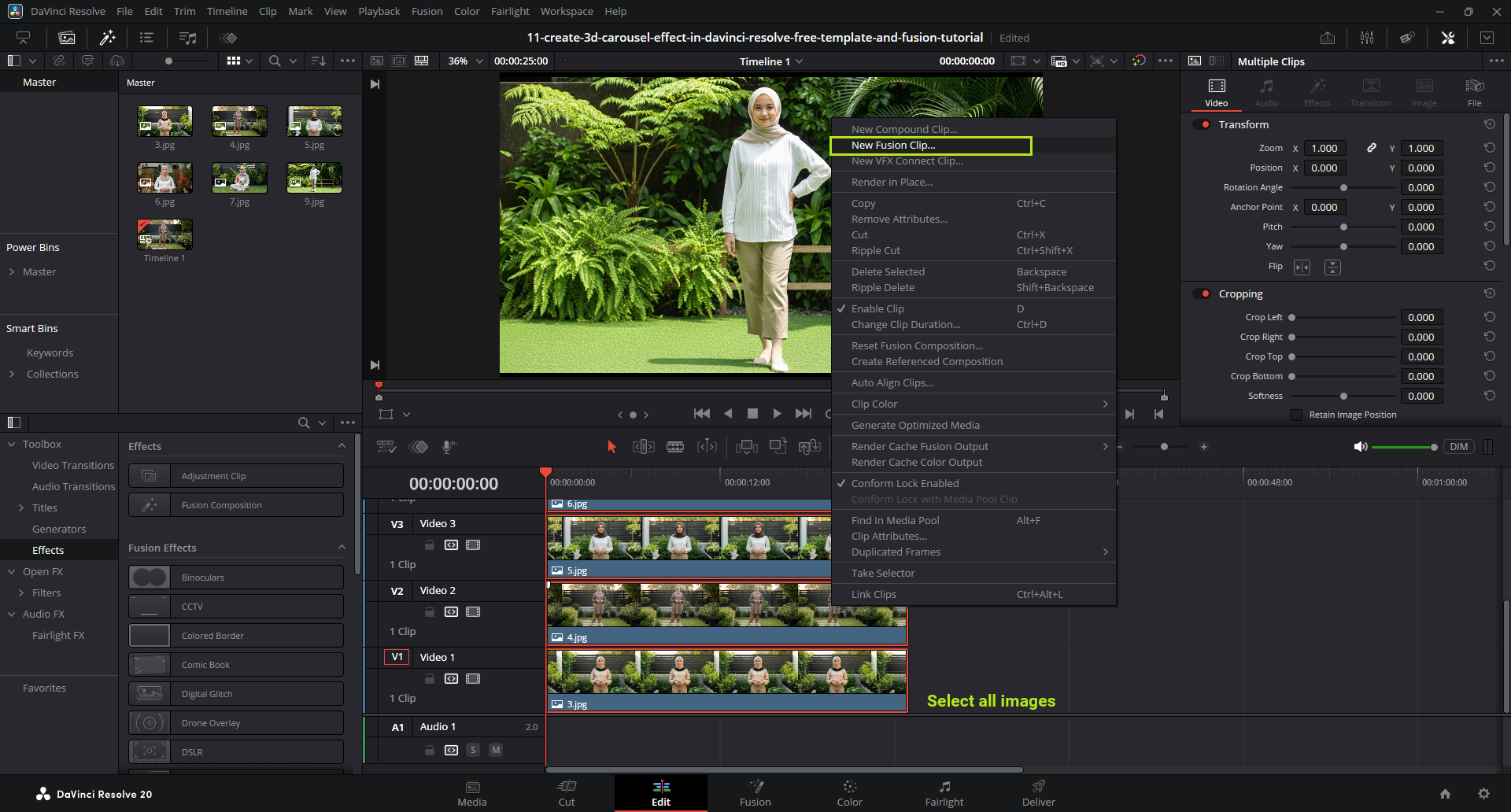Click the DIM audio button
Screen dimensions: 1511x812
1458,447
